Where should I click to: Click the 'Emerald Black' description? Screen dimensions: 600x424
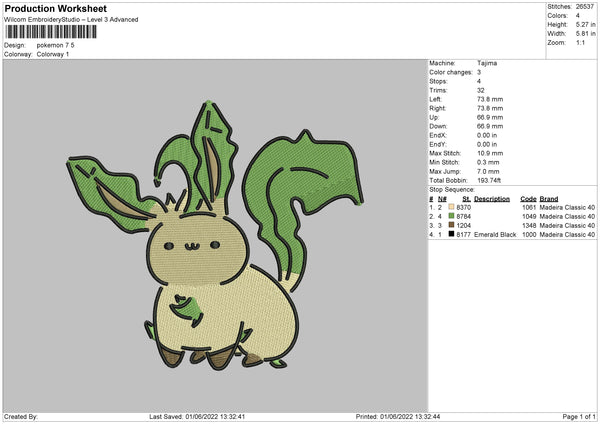[495, 234]
